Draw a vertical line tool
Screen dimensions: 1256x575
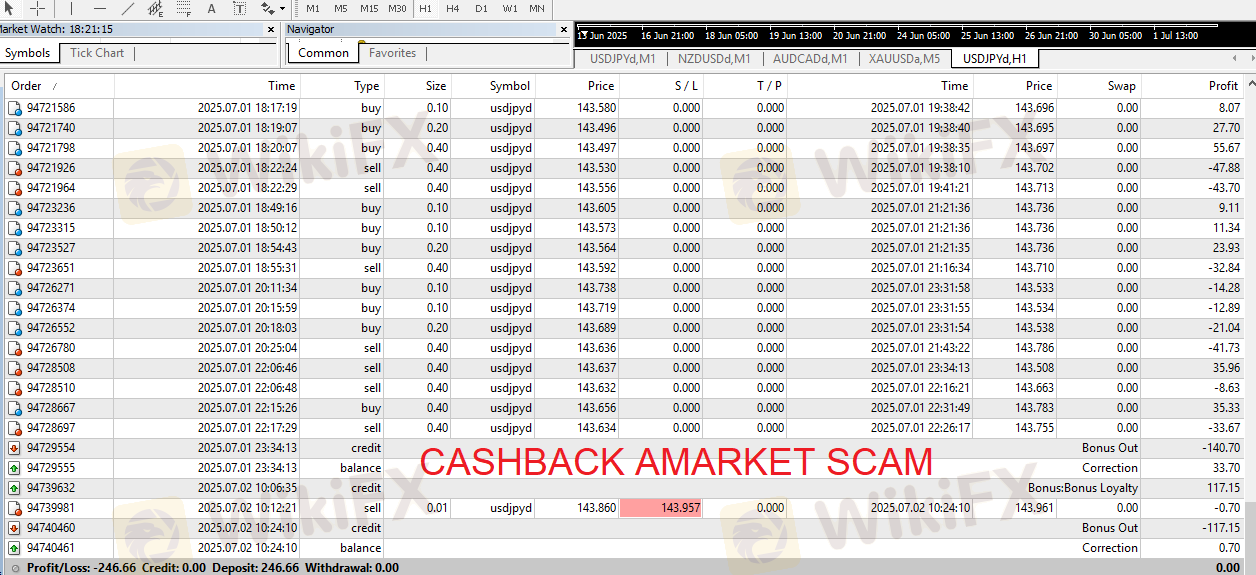(x=73, y=8)
